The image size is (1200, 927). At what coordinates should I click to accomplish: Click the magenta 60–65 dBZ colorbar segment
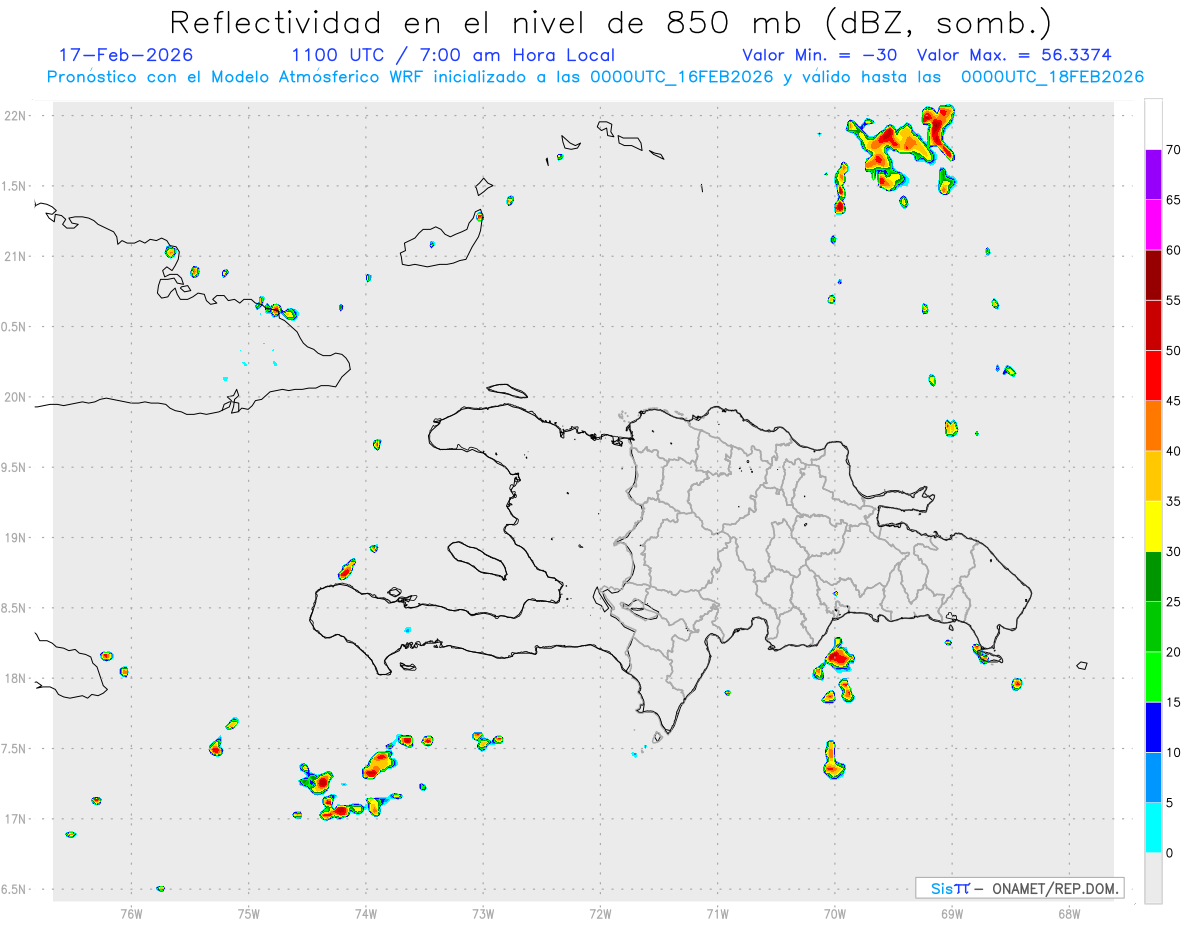1153,225
